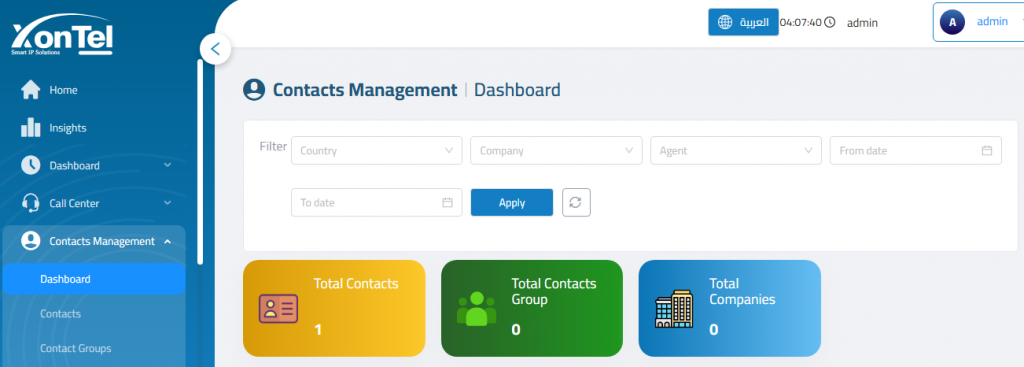Open Insights in the sidebar
The height and width of the screenshot is (367, 1024).
tap(68, 128)
